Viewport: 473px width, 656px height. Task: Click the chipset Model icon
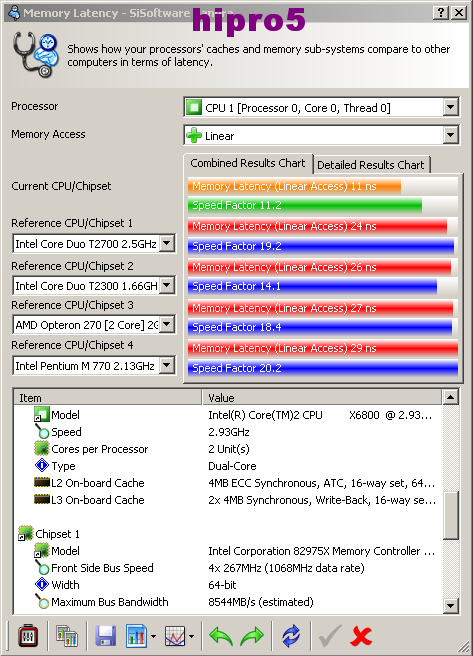tap(41, 551)
